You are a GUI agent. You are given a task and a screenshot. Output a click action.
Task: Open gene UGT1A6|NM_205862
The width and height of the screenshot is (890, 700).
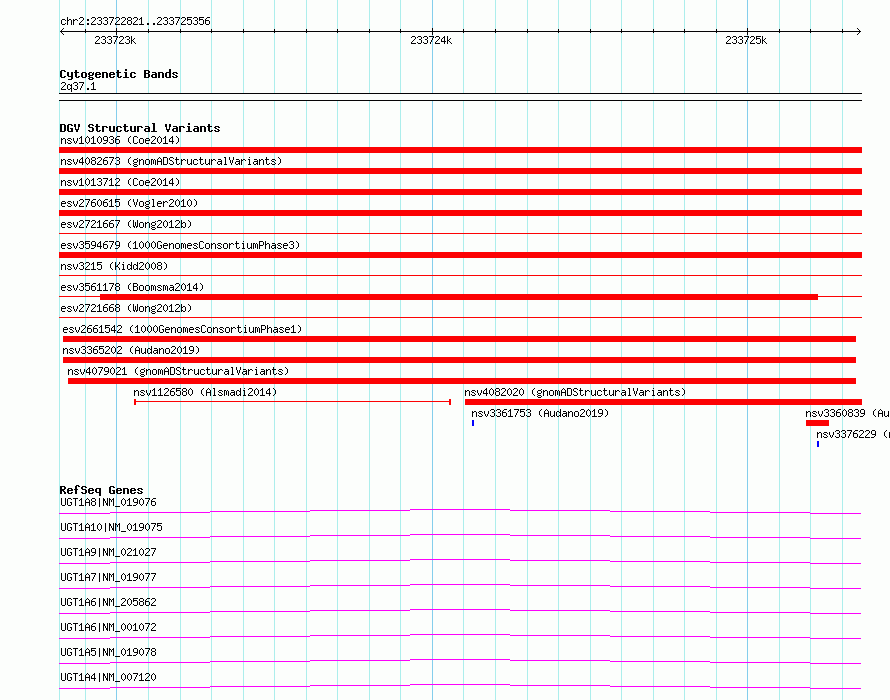(x=108, y=602)
